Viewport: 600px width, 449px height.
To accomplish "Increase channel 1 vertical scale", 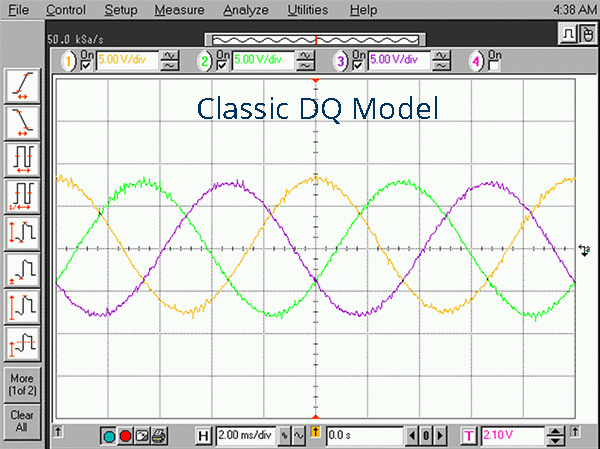I will coord(170,56).
